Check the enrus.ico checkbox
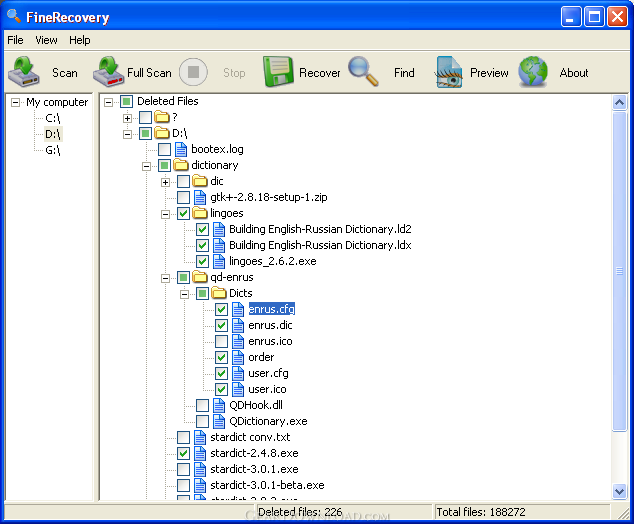Screen dimensions: 634x524 (x=221, y=341)
